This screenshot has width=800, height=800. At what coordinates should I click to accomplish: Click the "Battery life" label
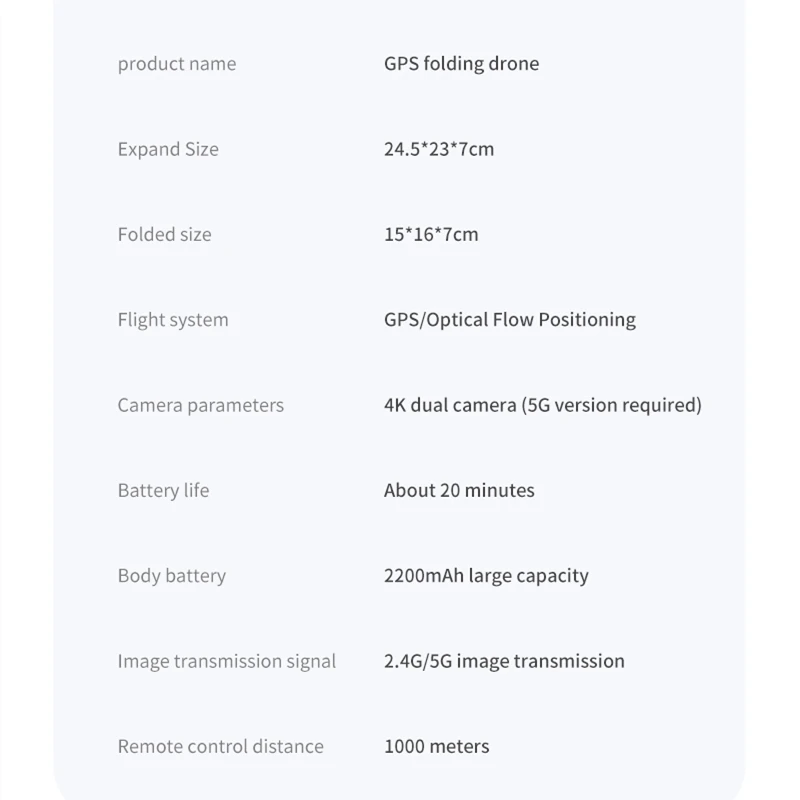(164, 491)
